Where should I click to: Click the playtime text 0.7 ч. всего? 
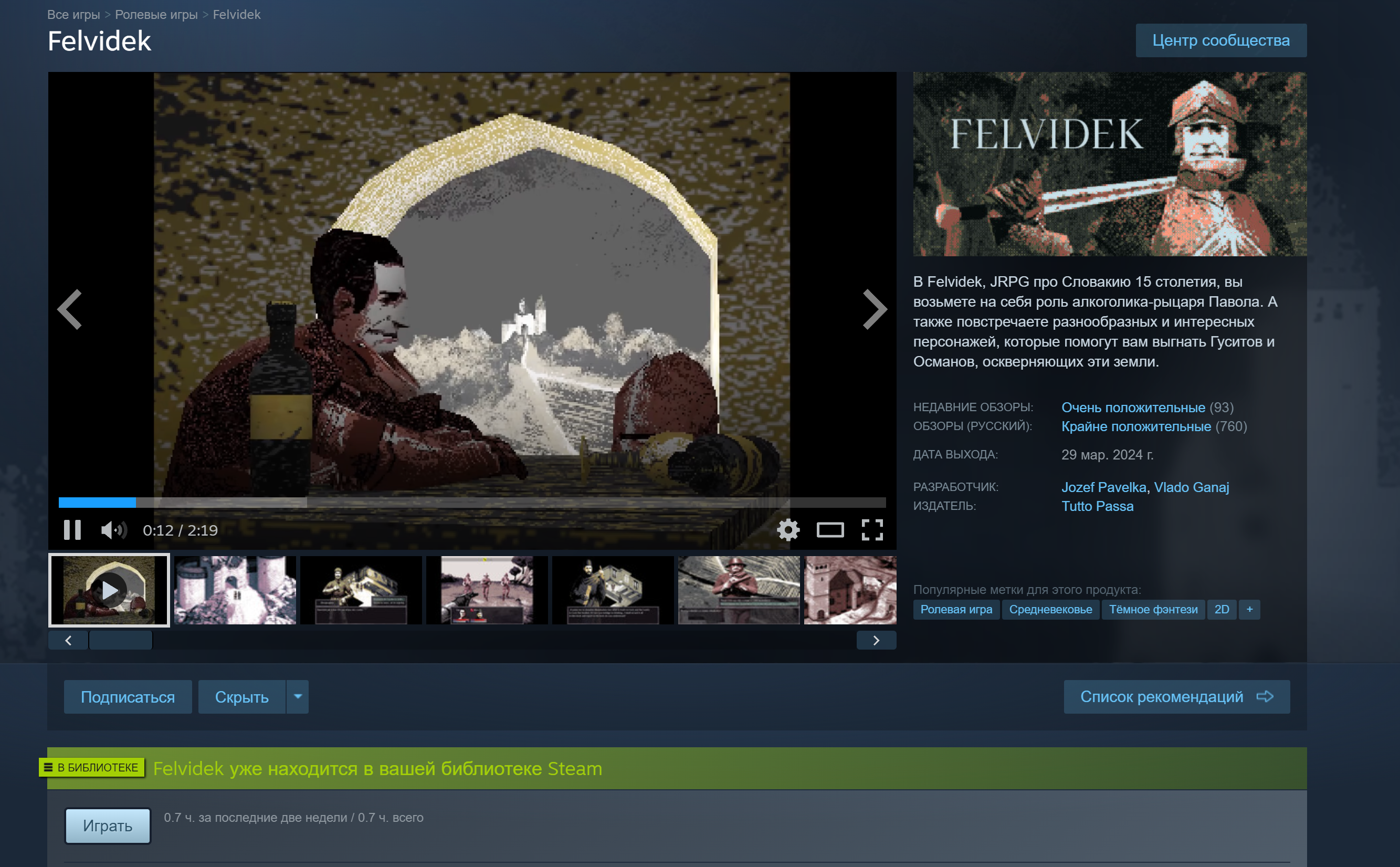pyautogui.click(x=391, y=818)
